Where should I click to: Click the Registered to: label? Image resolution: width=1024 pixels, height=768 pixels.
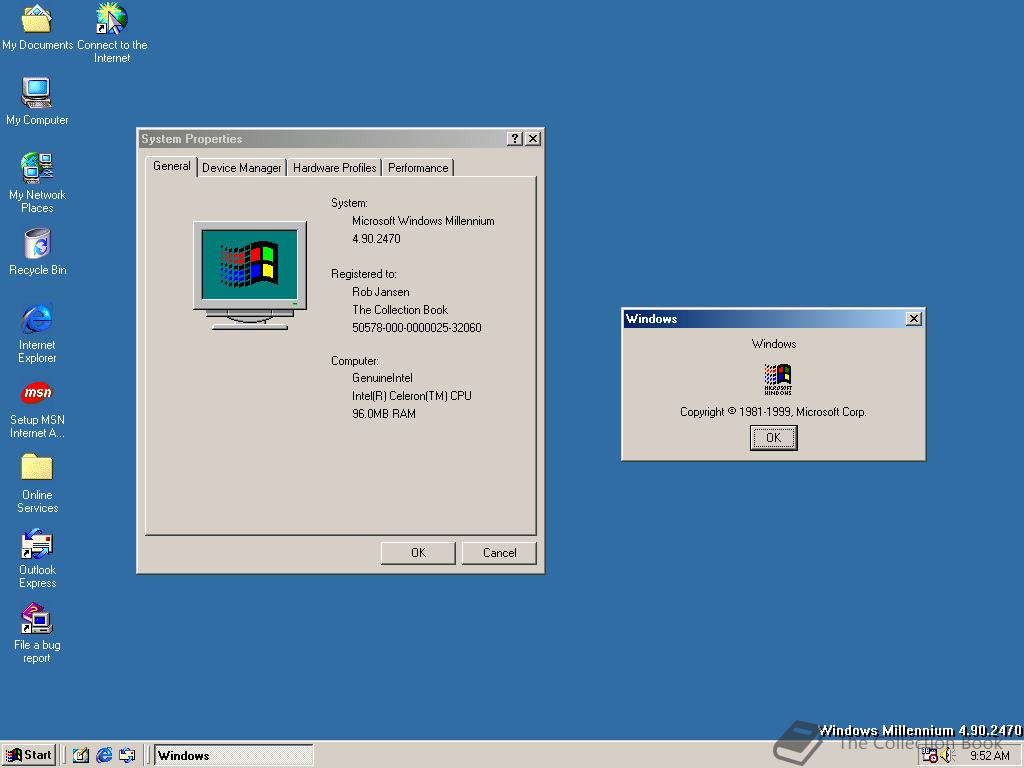(364, 274)
